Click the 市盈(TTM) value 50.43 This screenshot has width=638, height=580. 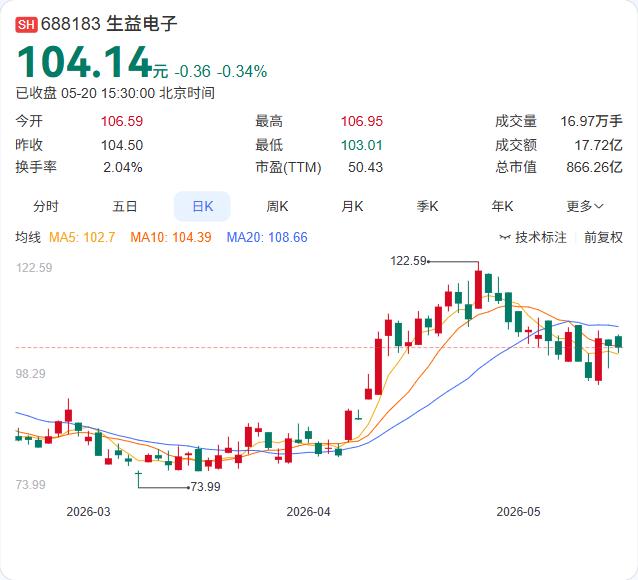365,167
